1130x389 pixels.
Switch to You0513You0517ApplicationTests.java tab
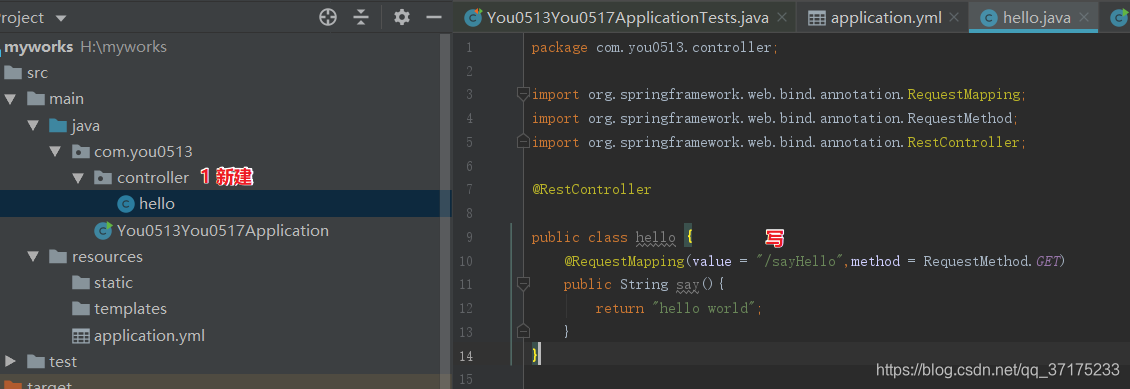627,17
